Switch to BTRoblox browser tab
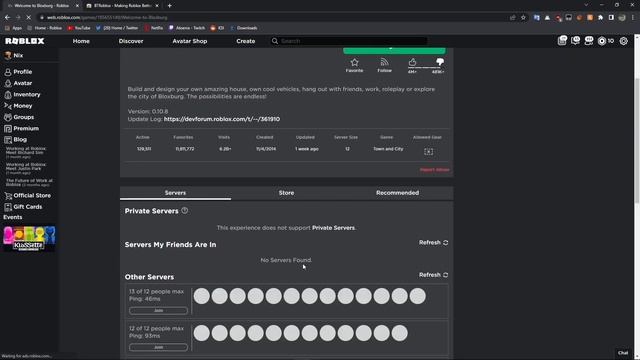 click(x=122, y=6)
